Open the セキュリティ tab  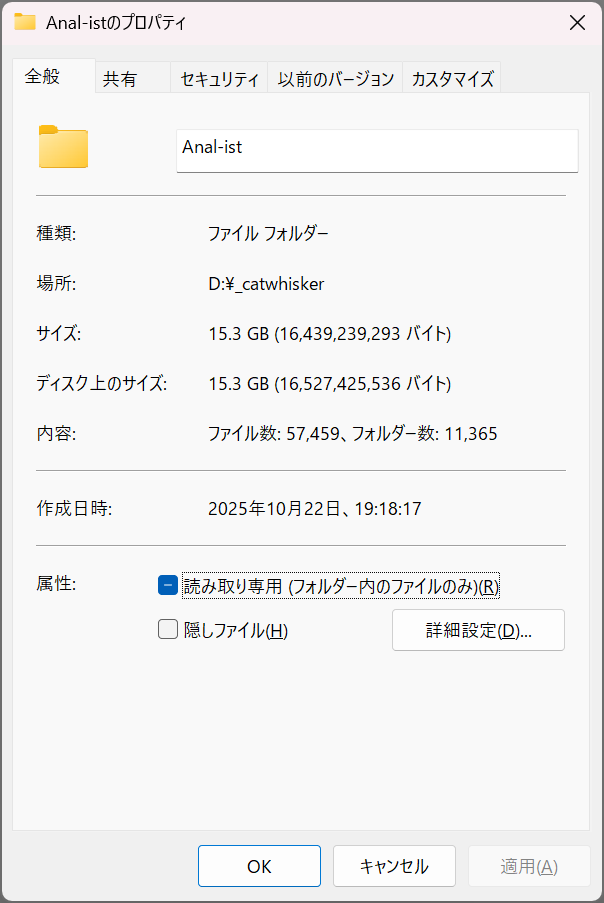coord(219,78)
